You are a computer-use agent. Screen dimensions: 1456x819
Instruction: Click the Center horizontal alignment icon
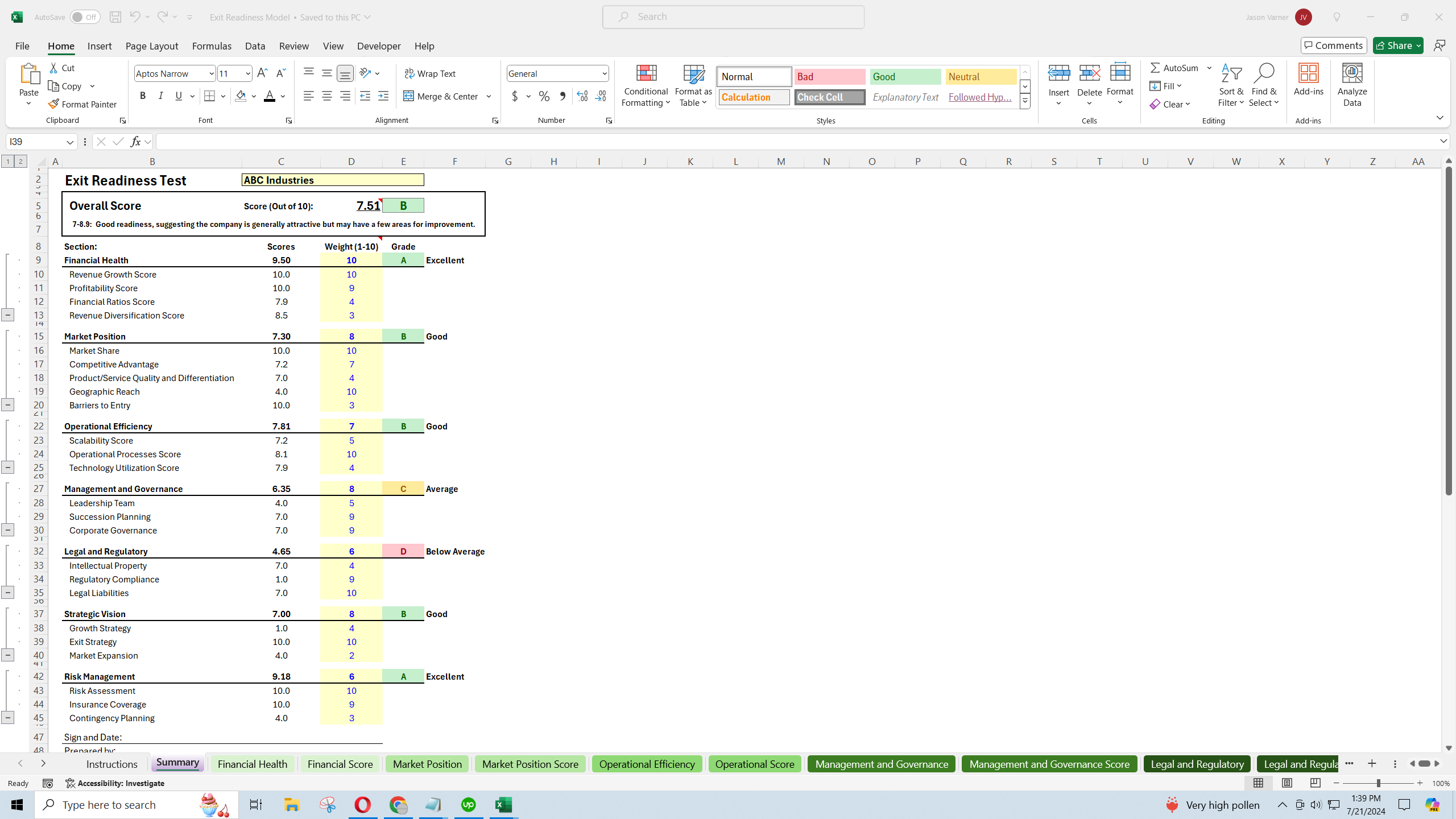pos(326,96)
